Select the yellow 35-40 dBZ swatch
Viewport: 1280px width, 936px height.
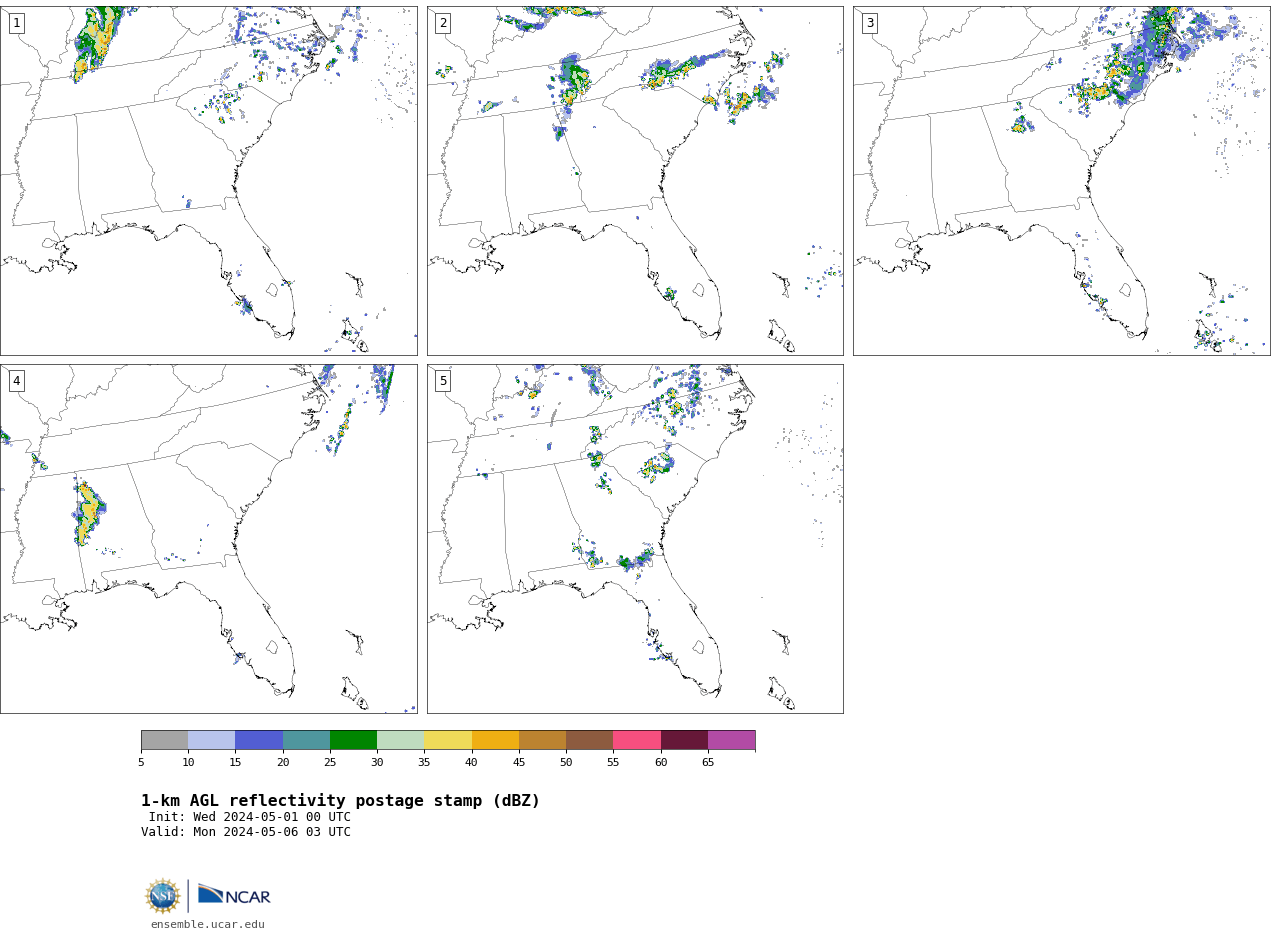[x=448, y=740]
